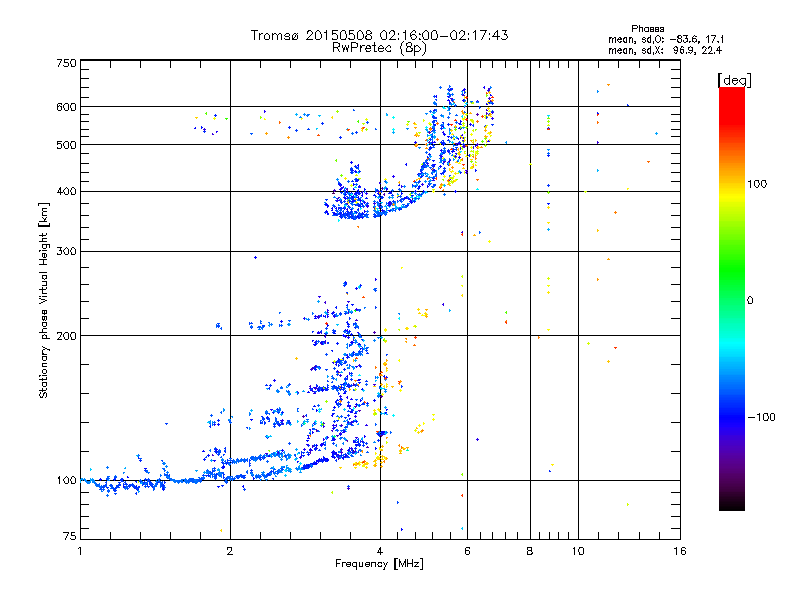This screenshot has width=800, height=600.
Task: Click the y-axis tick label '400'
Action: [66, 191]
